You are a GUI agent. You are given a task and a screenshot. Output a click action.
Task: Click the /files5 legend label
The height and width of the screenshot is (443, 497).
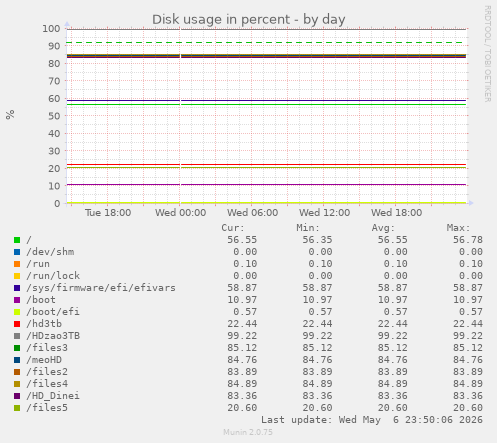(x=47, y=408)
